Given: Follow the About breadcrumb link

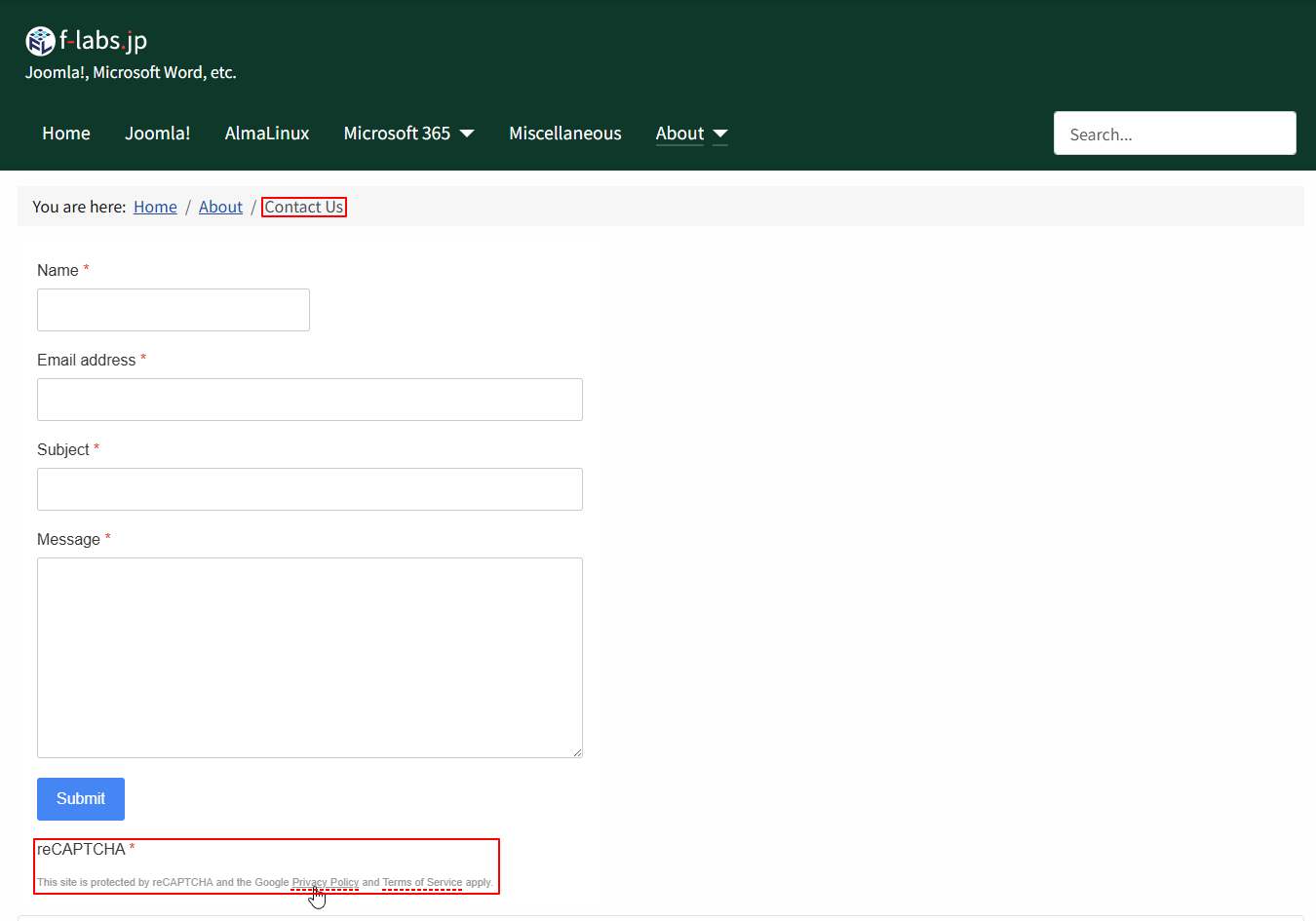Looking at the screenshot, I should click(x=220, y=207).
